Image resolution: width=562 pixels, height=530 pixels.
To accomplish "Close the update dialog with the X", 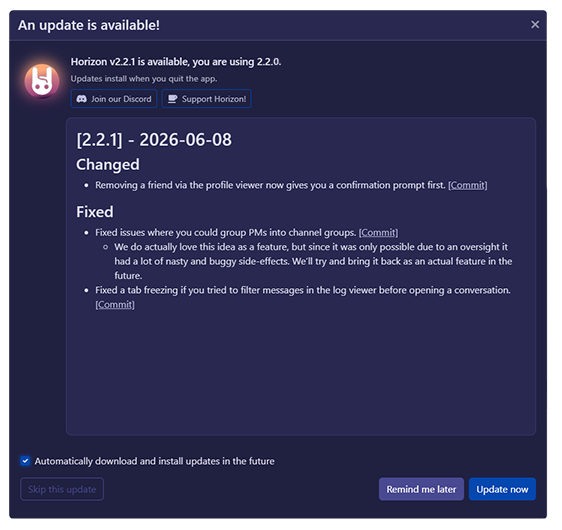I will tap(535, 24).
